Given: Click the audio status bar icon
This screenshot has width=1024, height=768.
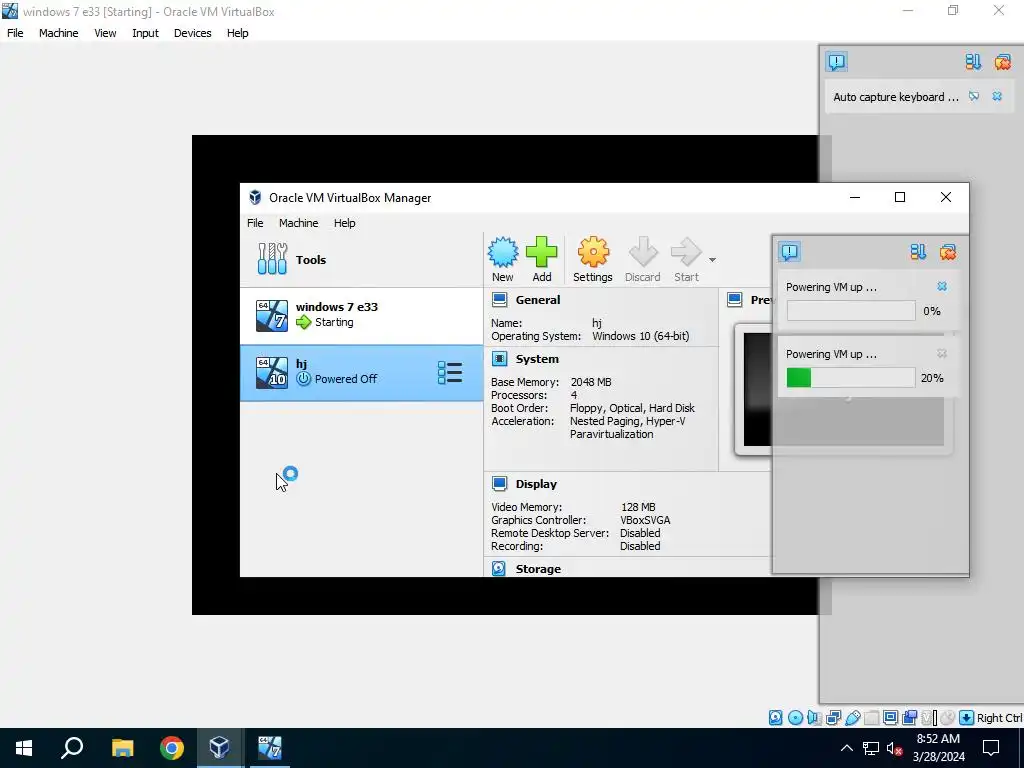Looking at the screenshot, I should pos(814,718).
